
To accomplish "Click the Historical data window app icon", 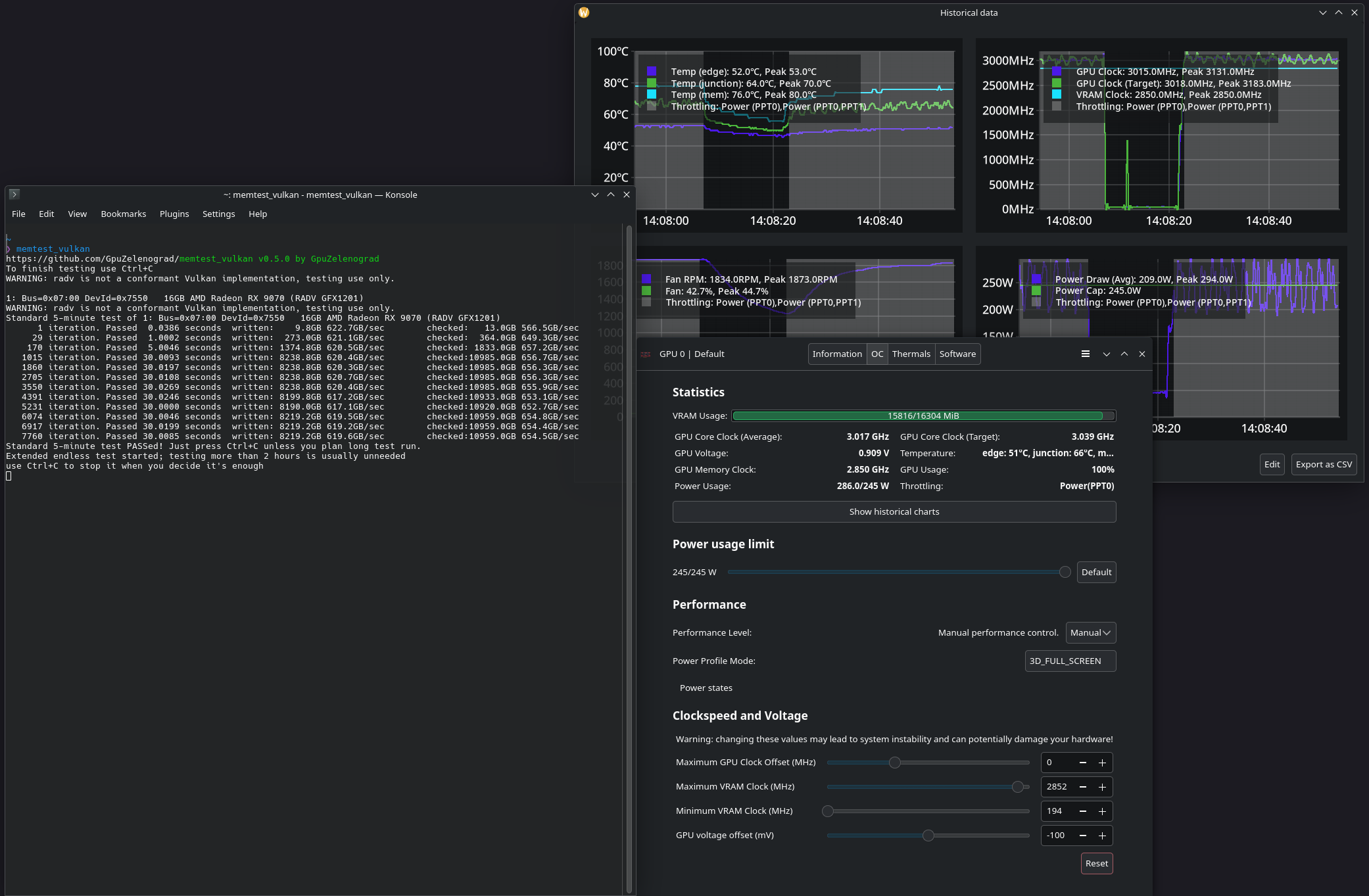I will pos(584,12).
